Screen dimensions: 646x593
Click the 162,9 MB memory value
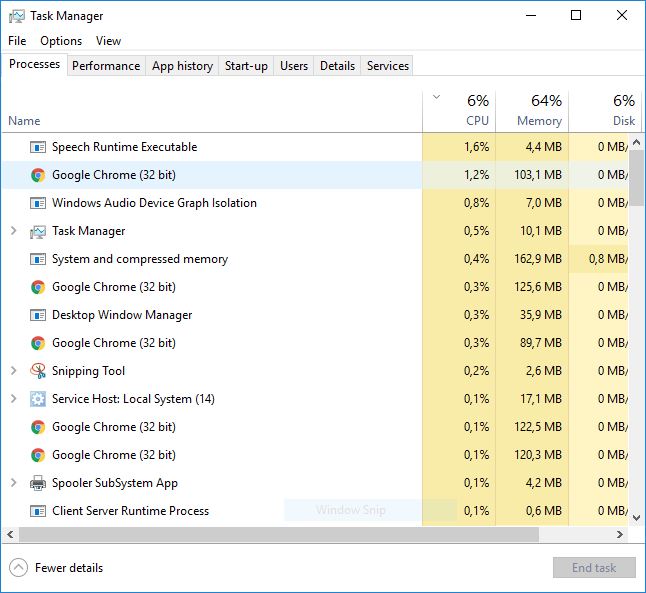point(538,259)
